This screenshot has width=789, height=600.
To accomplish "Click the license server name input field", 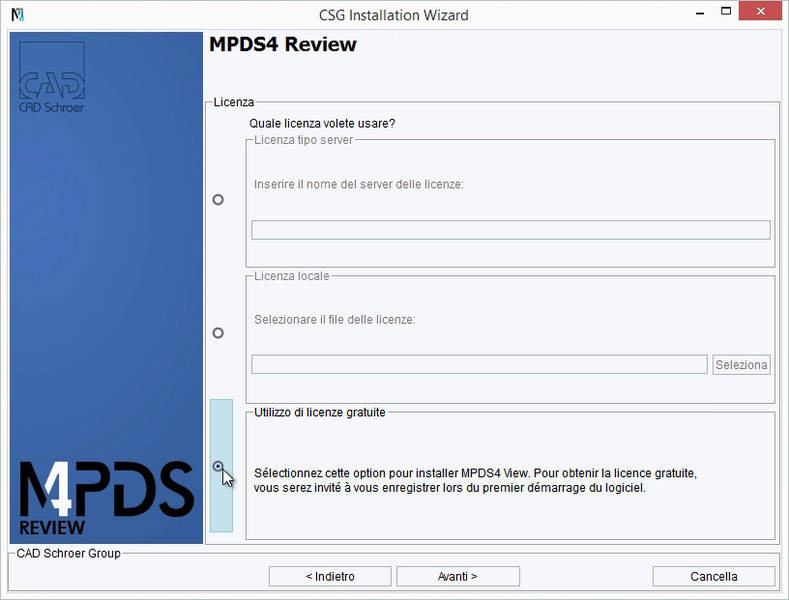I will point(511,230).
